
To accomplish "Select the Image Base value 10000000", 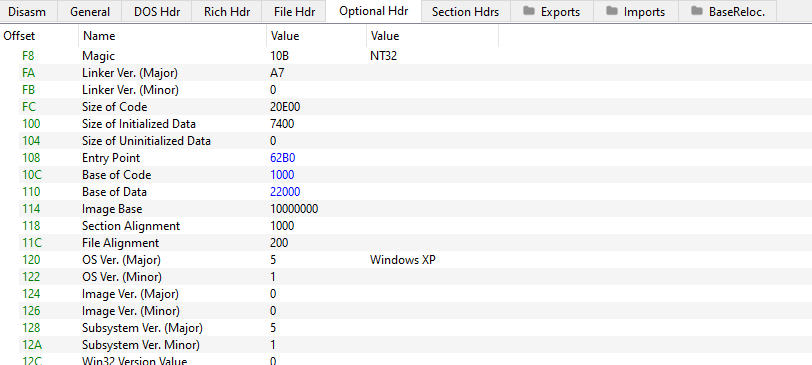I will click(x=294, y=209).
